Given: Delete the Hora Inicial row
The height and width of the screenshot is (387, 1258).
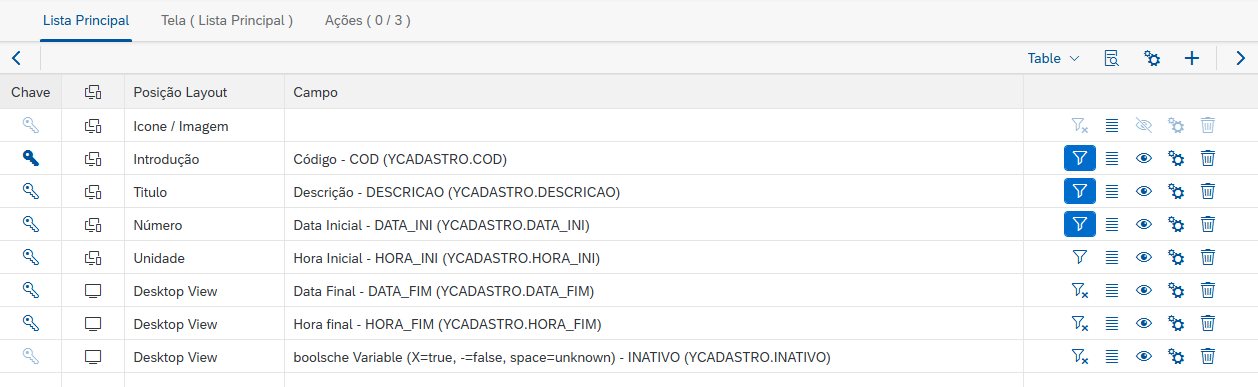Looking at the screenshot, I should tap(1208, 257).
